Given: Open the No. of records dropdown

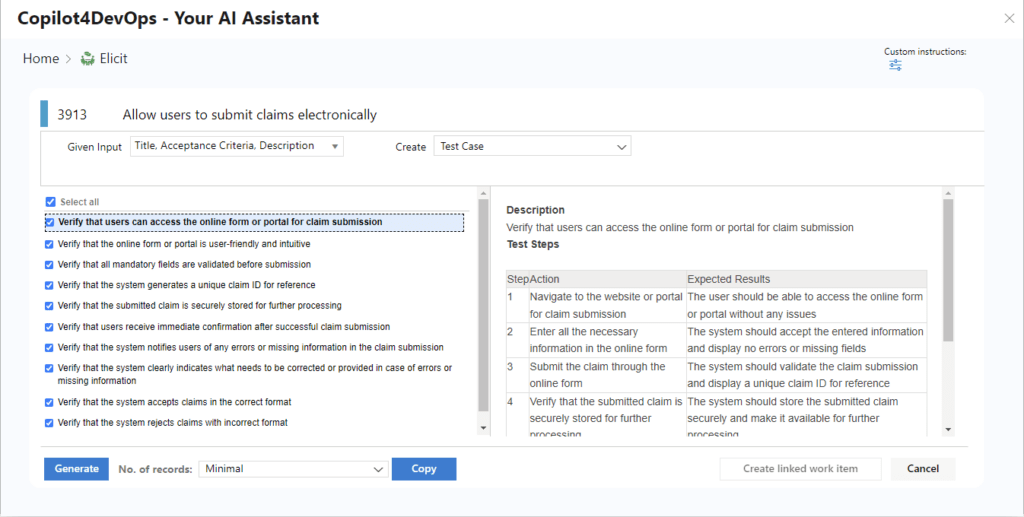Looking at the screenshot, I should pos(293,469).
